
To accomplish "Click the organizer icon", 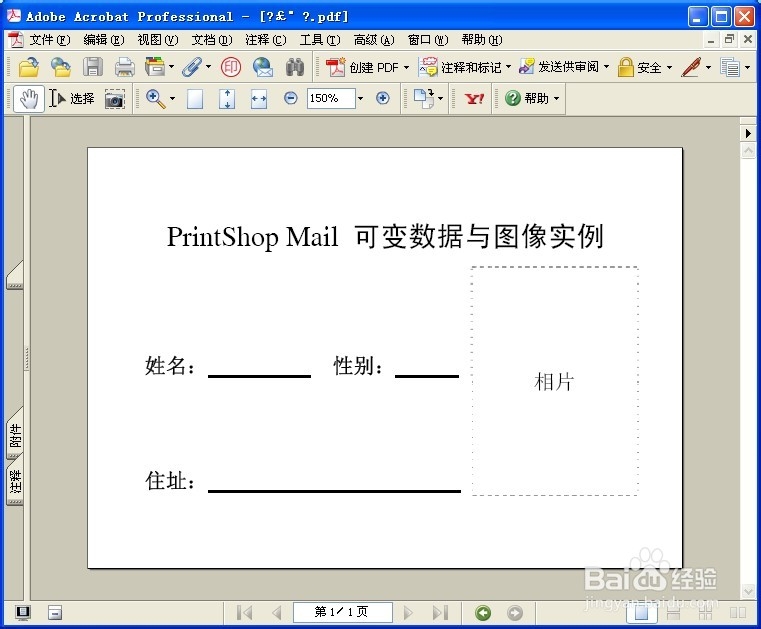I will 155,67.
